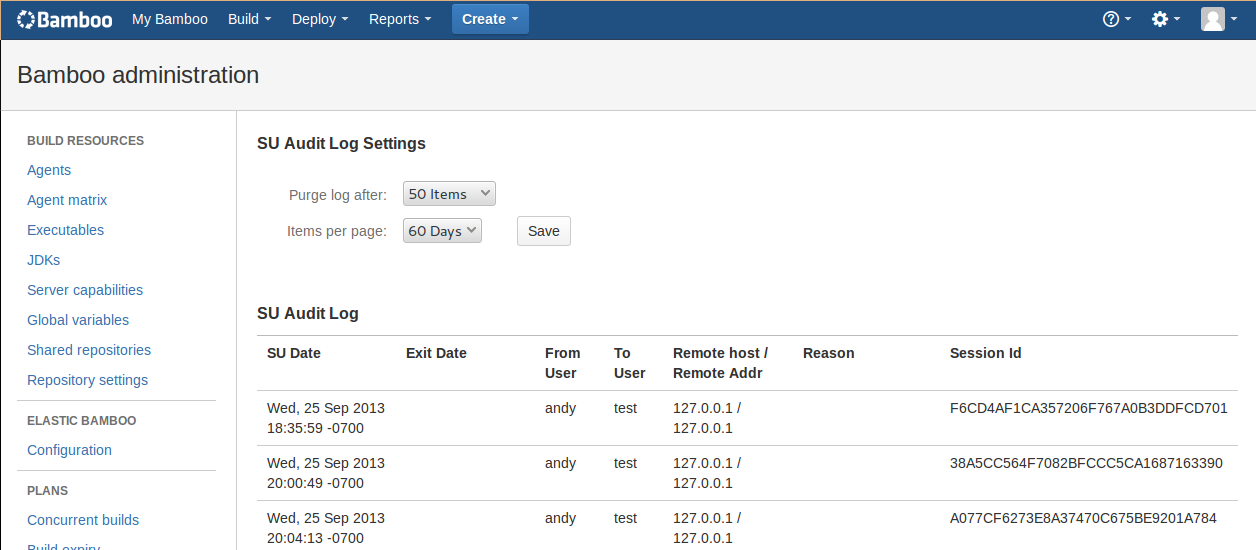Click the Create button dropdown
Screen dimensions: 1256x550
click(x=490, y=19)
